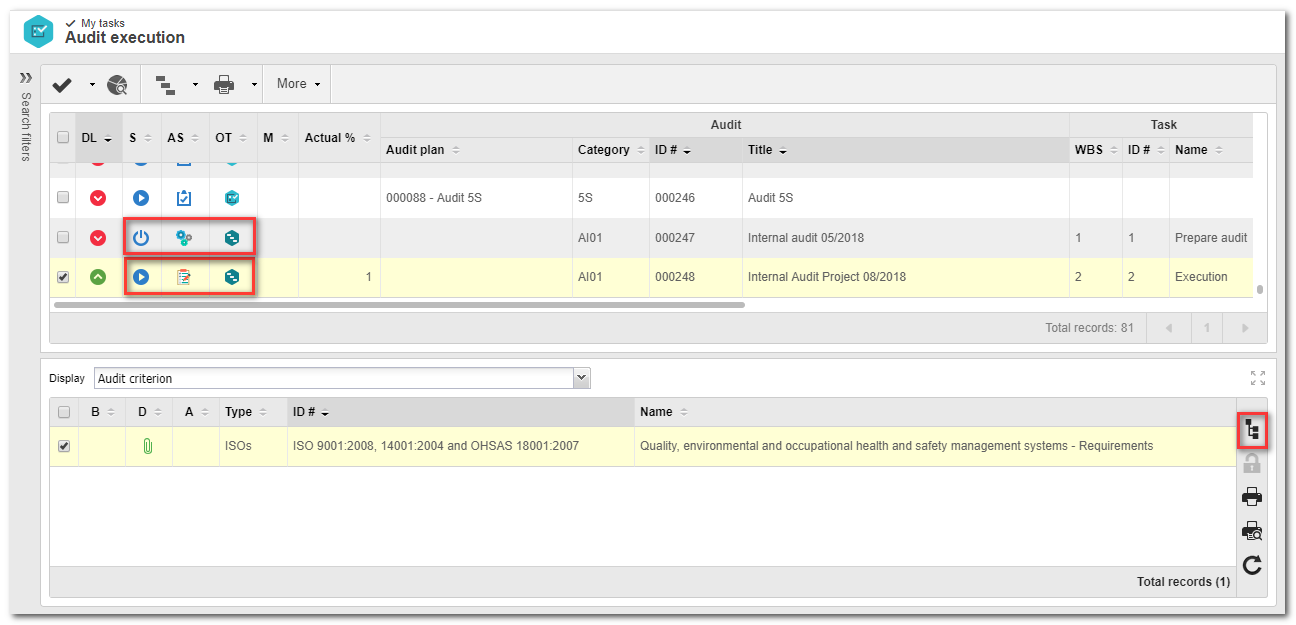Viewport: 1296px width, 625px height.
Task: Click the red deadline icon in Audit 5S row
Action: pyautogui.click(x=98, y=198)
